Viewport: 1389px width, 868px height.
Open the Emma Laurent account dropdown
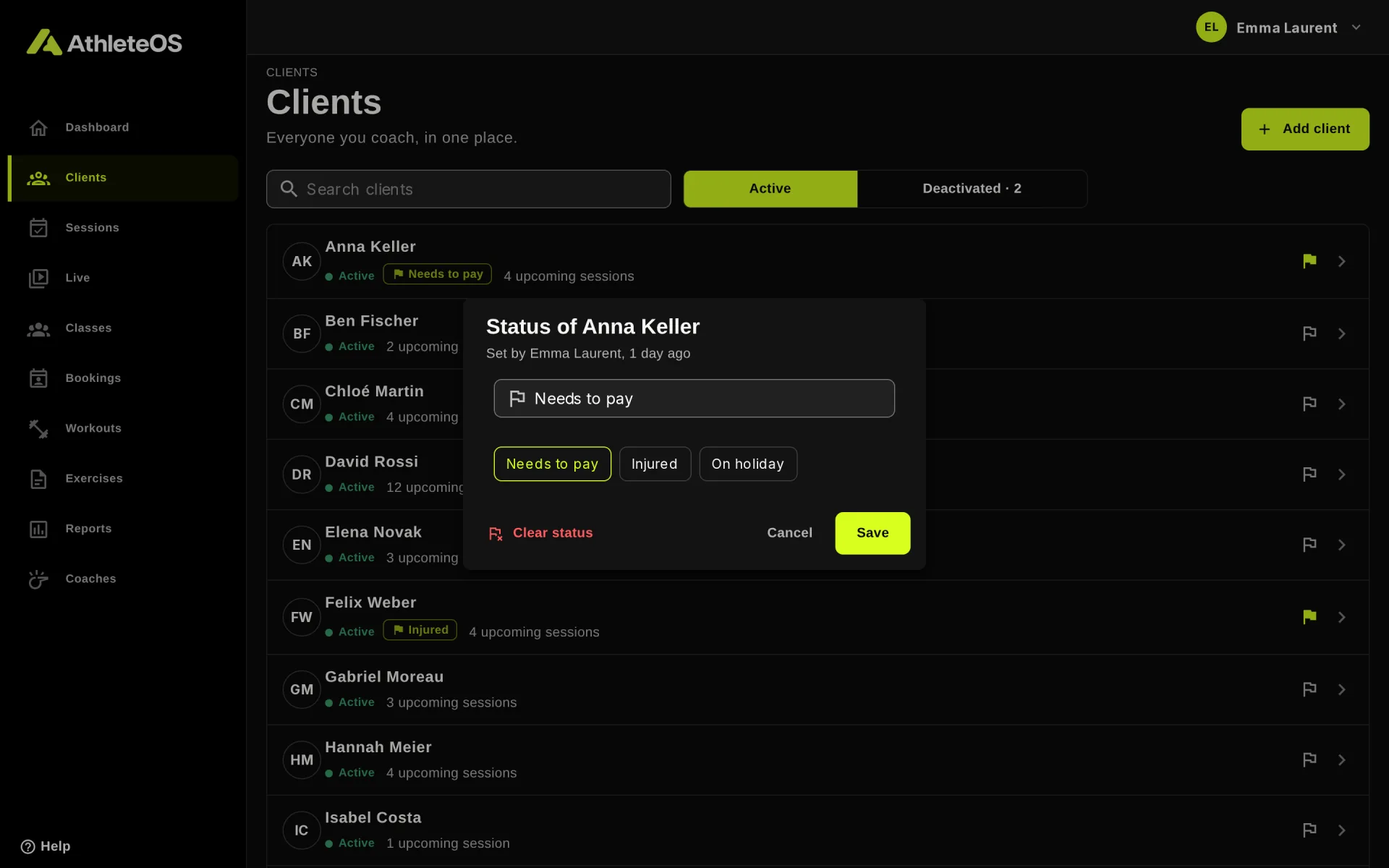[1279, 27]
